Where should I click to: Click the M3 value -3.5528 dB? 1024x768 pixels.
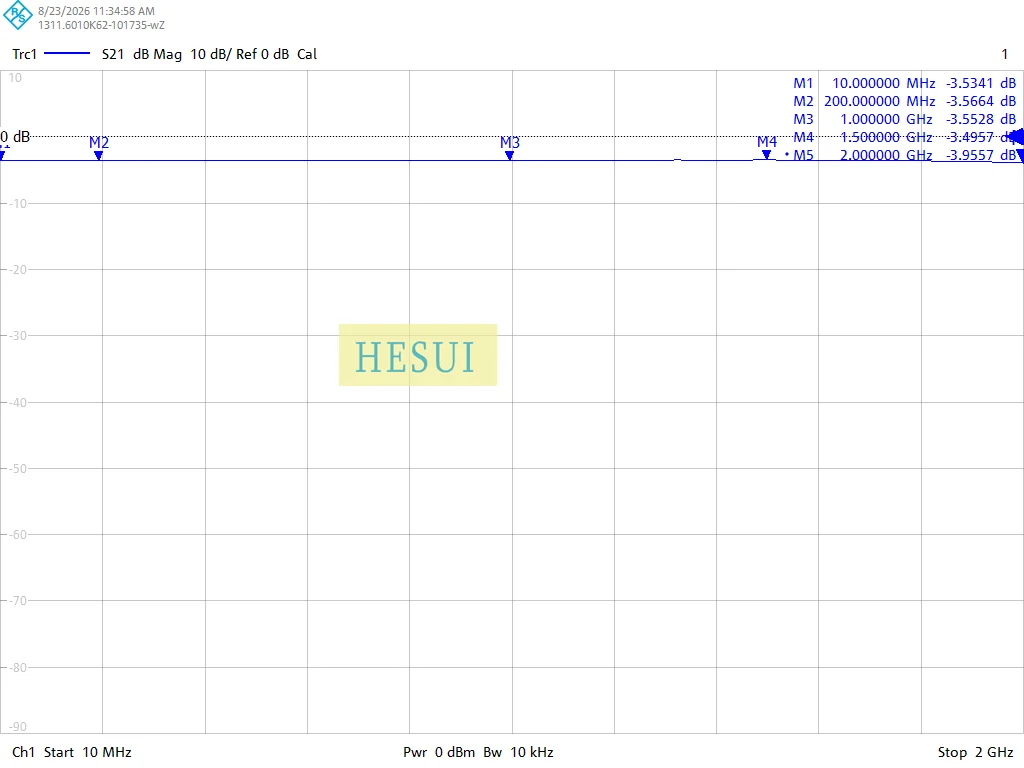coord(981,119)
